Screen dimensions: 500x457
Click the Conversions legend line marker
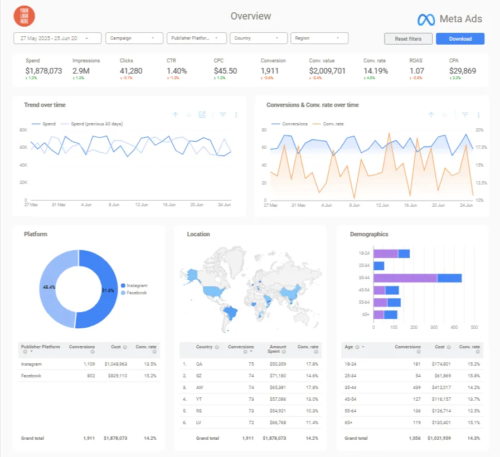pos(275,124)
